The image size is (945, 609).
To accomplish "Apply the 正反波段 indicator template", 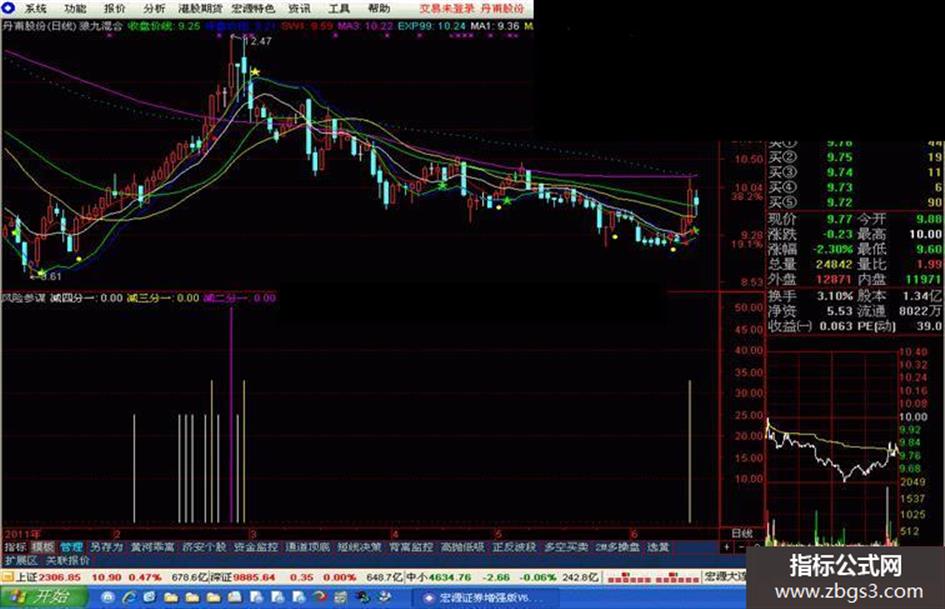I will [x=514, y=547].
